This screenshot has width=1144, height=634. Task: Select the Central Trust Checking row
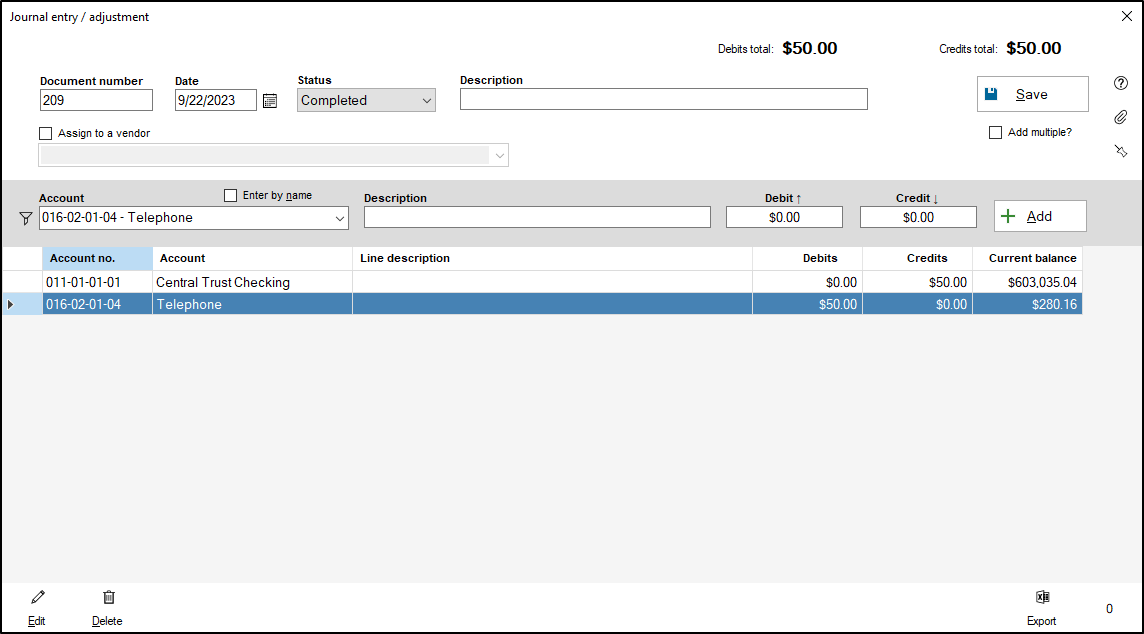pyautogui.click(x=223, y=282)
